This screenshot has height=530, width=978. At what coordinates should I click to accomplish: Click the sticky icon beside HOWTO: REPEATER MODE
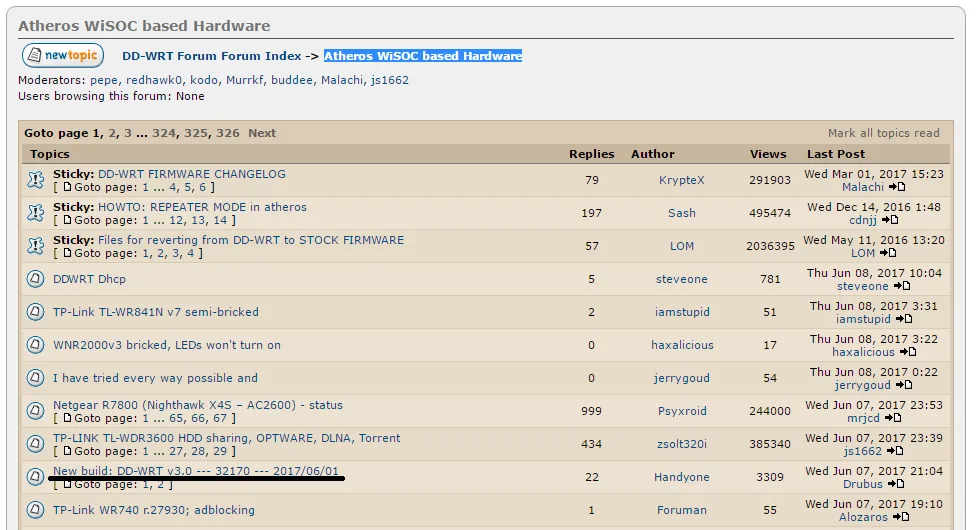coord(36,213)
